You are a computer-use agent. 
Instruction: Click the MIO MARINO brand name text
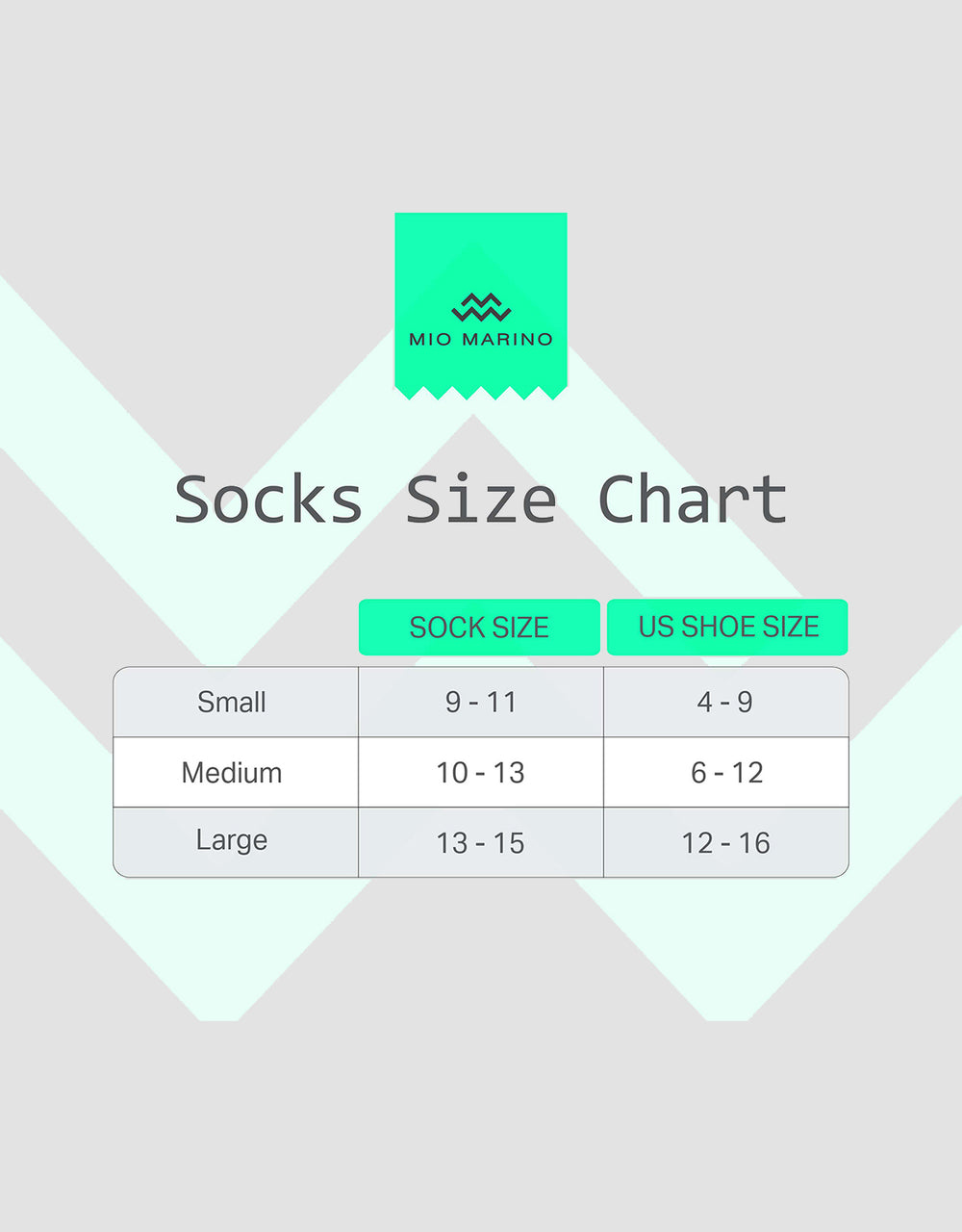coord(481,339)
